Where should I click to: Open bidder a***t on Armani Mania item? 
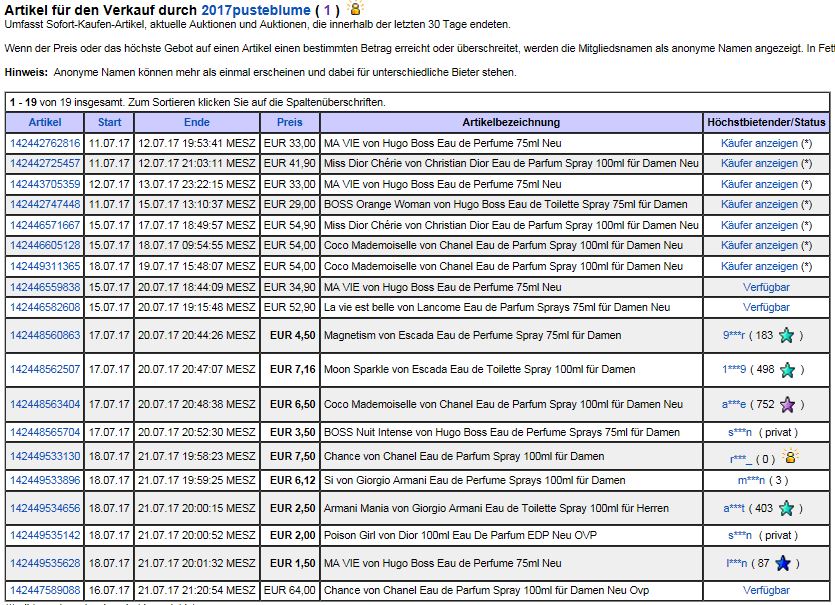(734, 508)
